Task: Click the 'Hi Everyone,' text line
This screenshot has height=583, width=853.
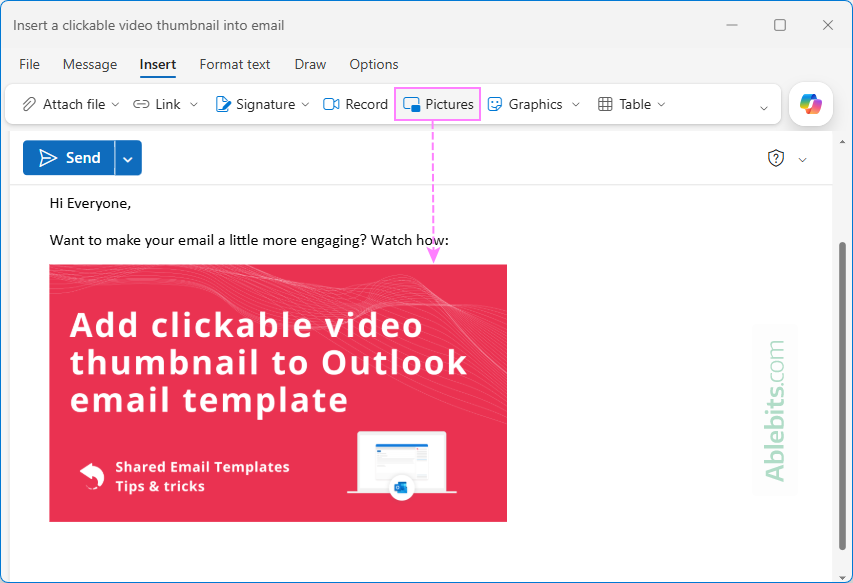Action: click(x=90, y=203)
